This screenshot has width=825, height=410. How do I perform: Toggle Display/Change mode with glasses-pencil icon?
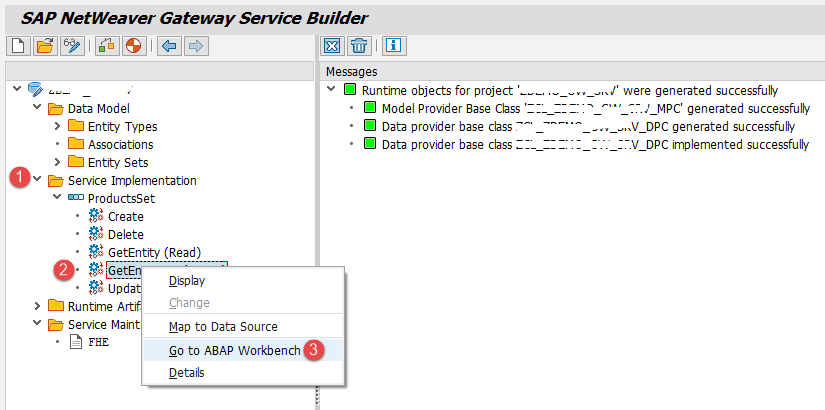click(71, 46)
